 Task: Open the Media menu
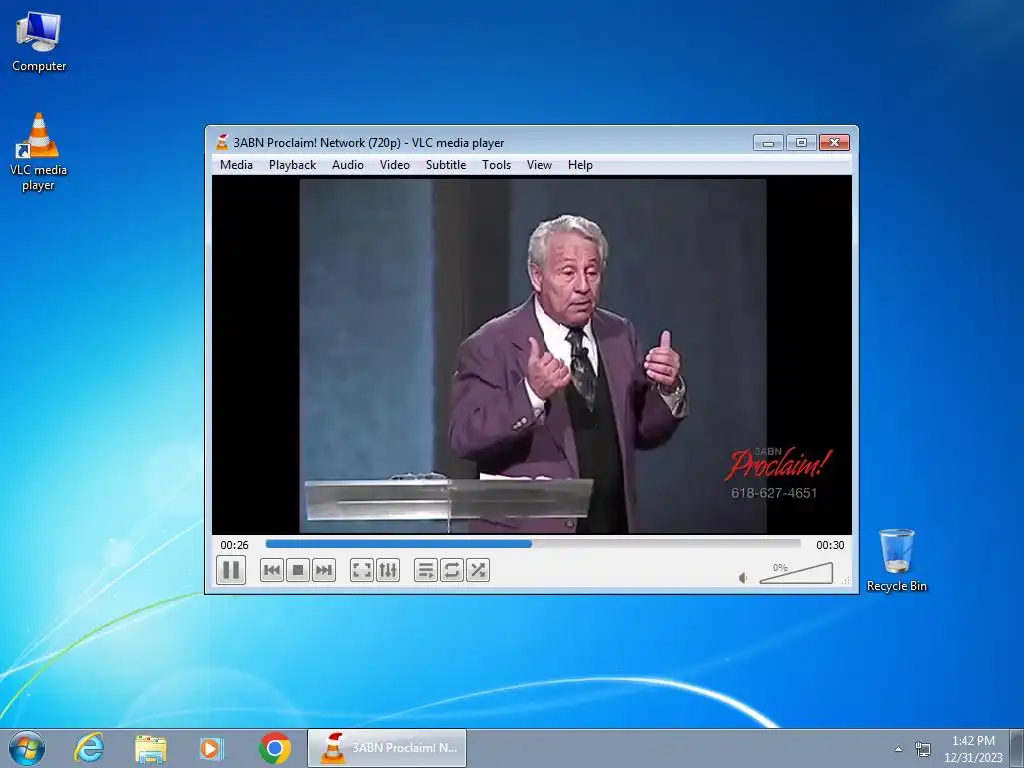(x=236, y=165)
